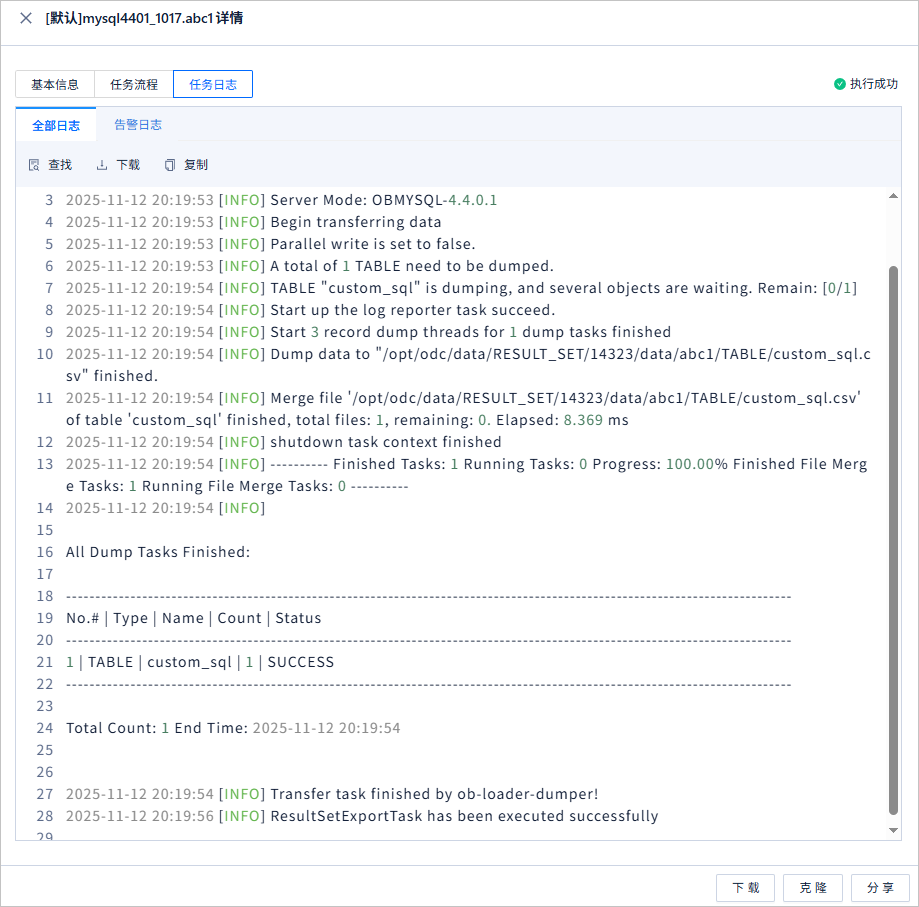The width and height of the screenshot is (919, 907).
Task: Close the task details panel with X
Action: (x=26, y=18)
